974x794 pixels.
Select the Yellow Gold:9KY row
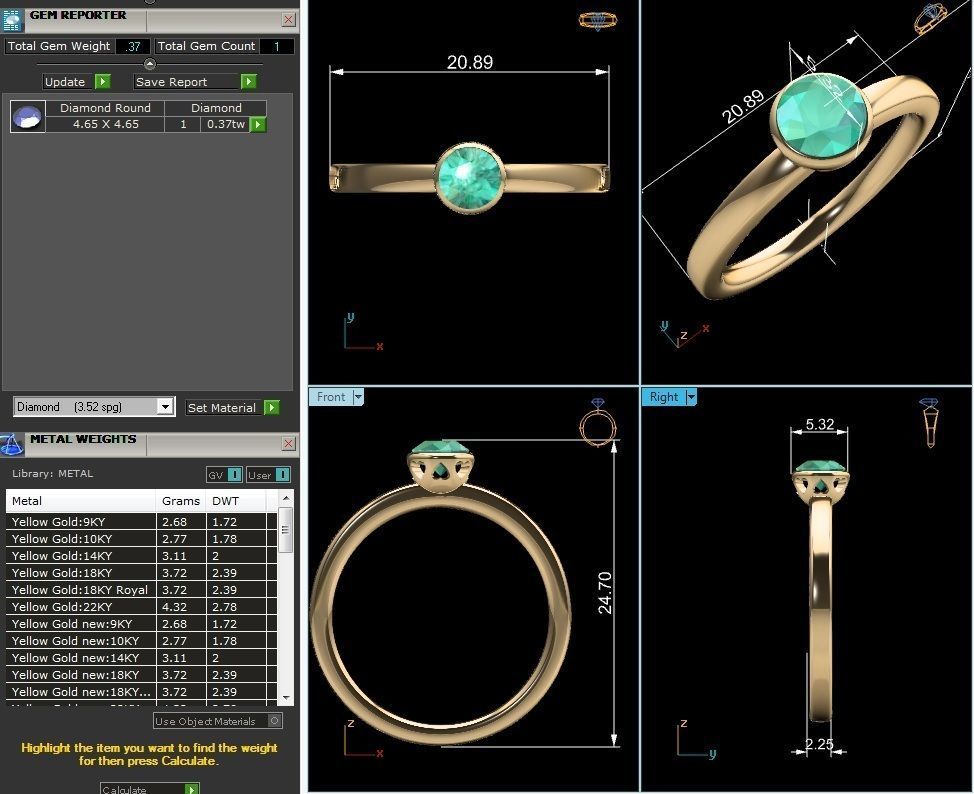(x=141, y=522)
